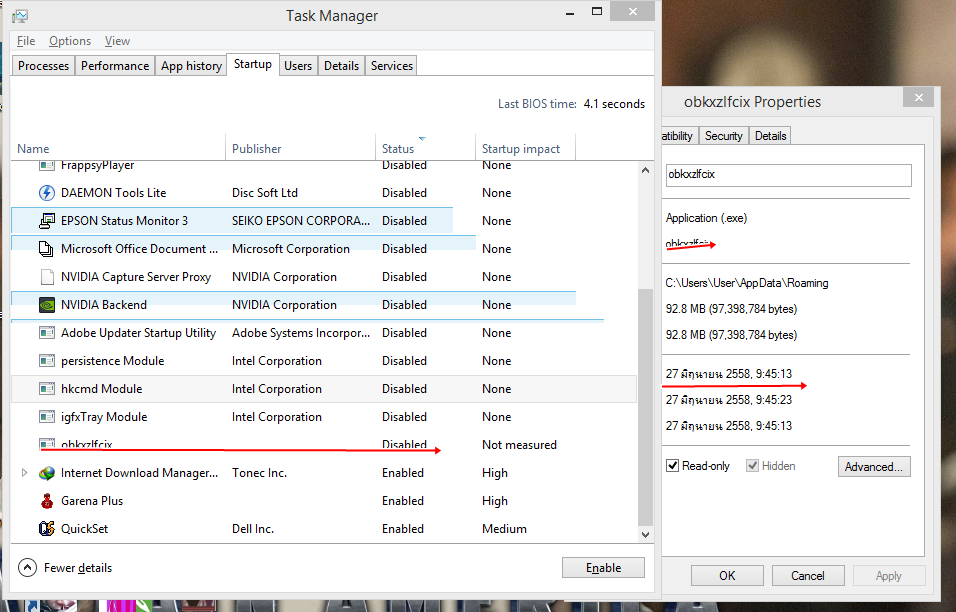Click the Task Manager title bar icon
Image resolution: width=956 pixels, height=612 pixels.
click(x=20, y=16)
